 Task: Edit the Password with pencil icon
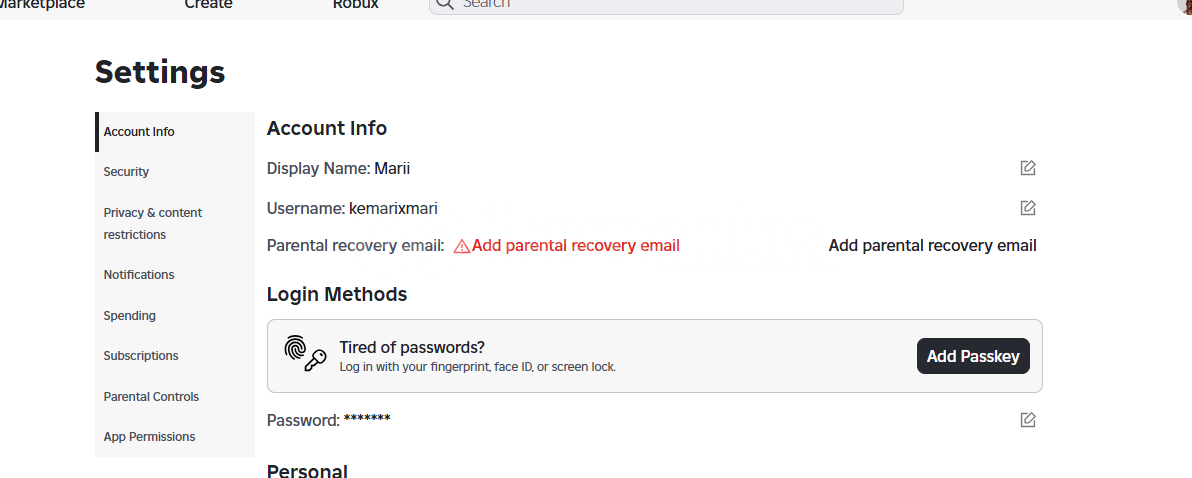click(1028, 419)
